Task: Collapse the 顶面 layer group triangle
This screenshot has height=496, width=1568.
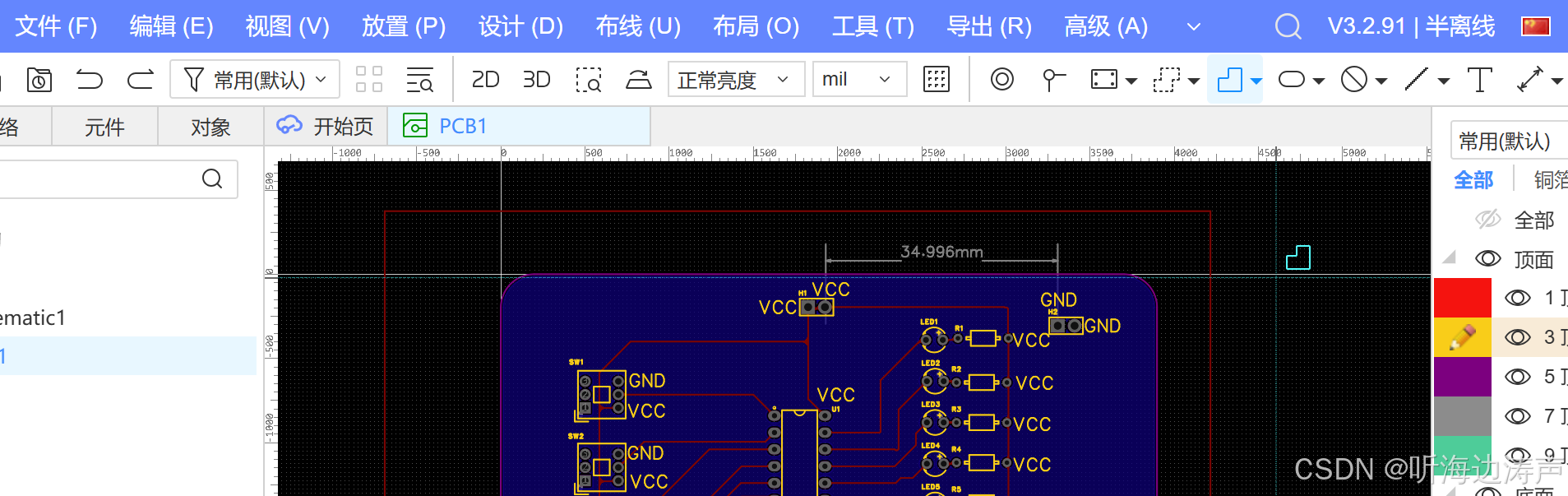Action: (x=1450, y=257)
